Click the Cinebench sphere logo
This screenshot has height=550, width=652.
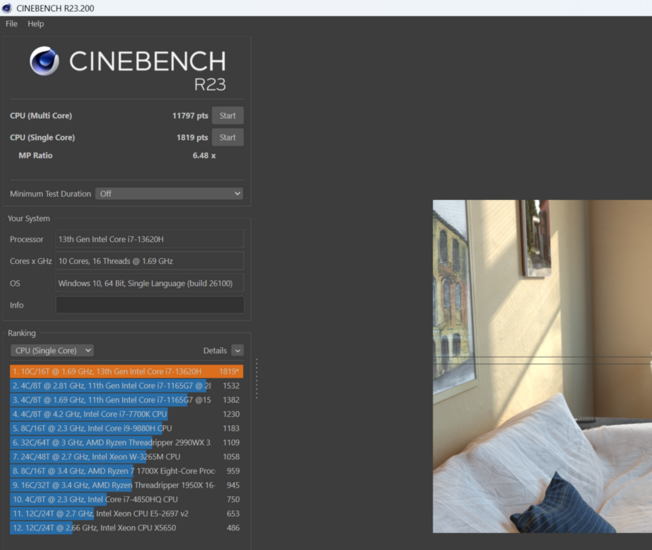pyautogui.click(x=44, y=62)
